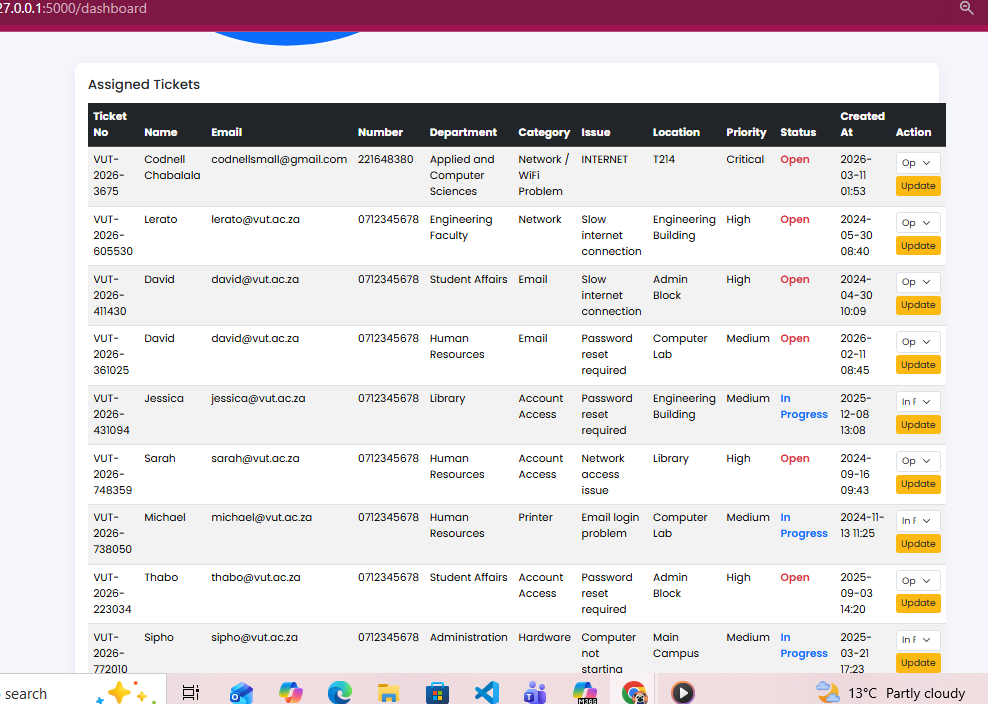Open status dropdown for ticket VUT-2026-3675
Viewport: 988px width, 704px height.
coord(917,163)
